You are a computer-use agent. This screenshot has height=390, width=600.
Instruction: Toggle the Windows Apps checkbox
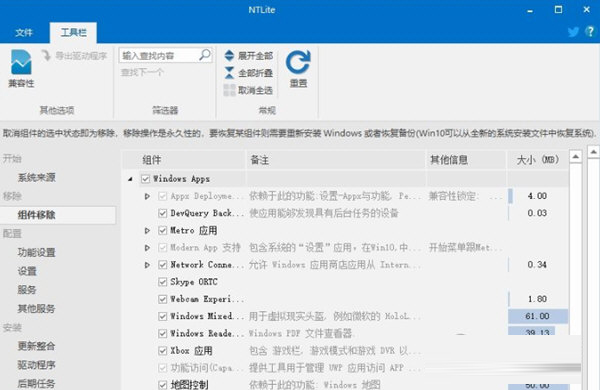tap(145, 179)
